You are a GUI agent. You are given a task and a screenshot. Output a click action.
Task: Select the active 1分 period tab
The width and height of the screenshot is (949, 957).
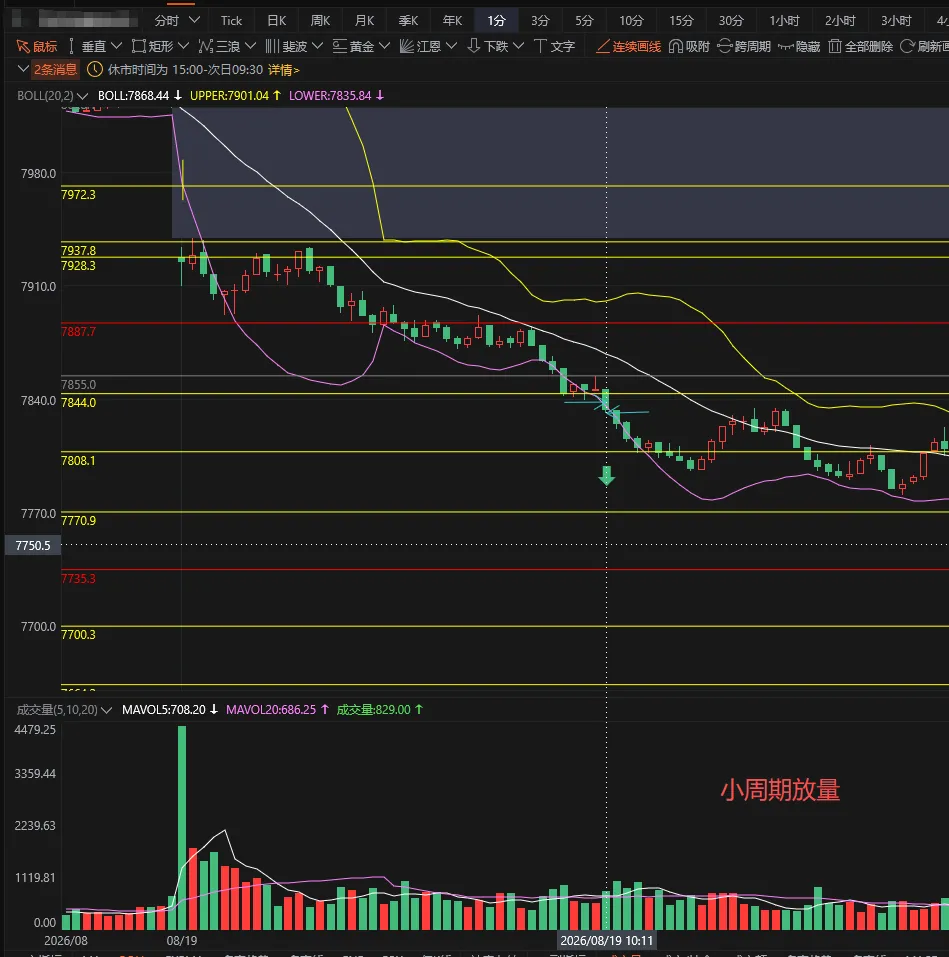[496, 21]
